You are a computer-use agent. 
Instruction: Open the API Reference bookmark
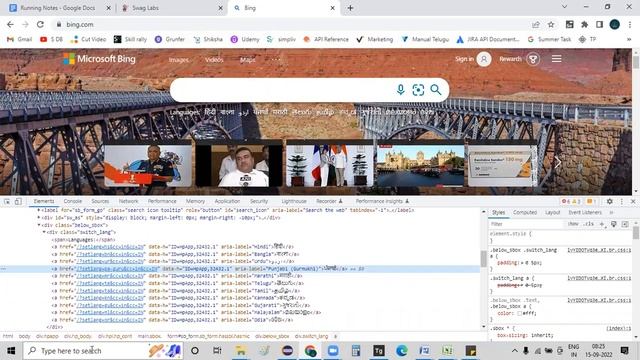(326, 39)
